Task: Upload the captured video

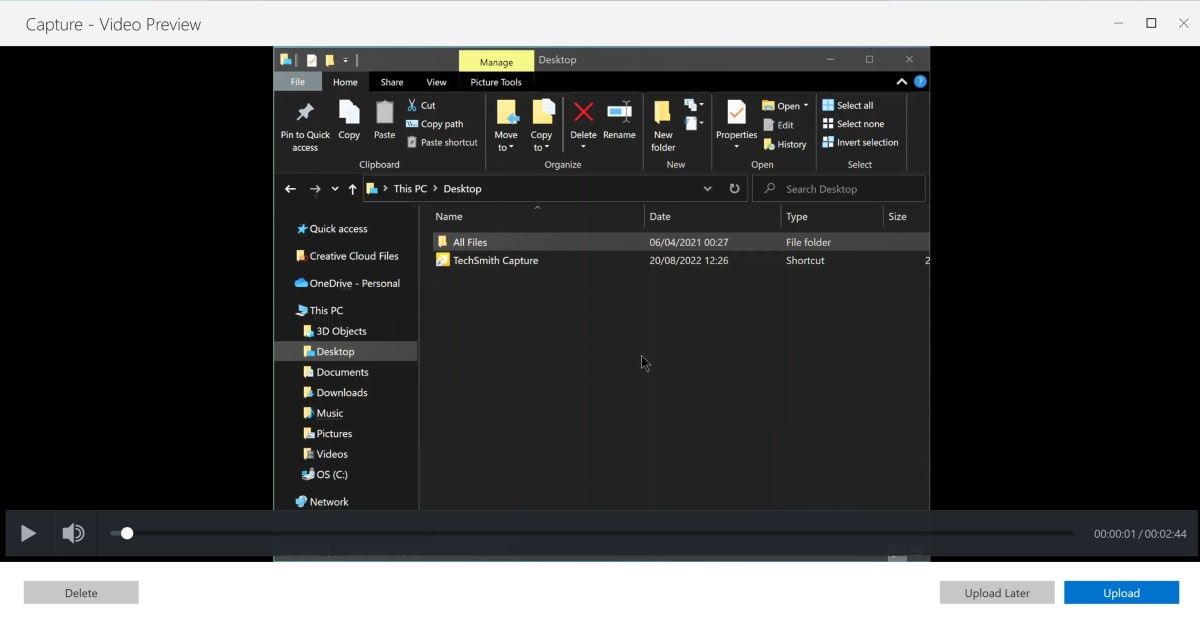Action: tap(1121, 592)
